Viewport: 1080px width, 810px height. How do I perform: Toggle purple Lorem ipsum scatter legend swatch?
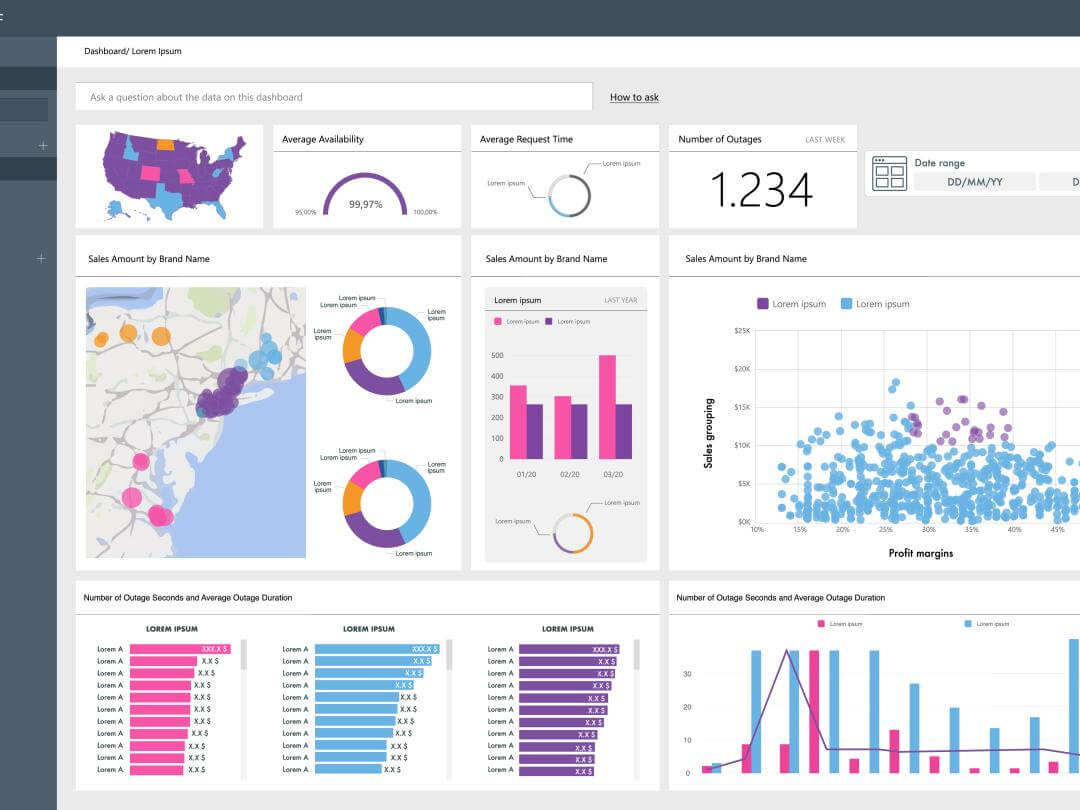(x=762, y=304)
